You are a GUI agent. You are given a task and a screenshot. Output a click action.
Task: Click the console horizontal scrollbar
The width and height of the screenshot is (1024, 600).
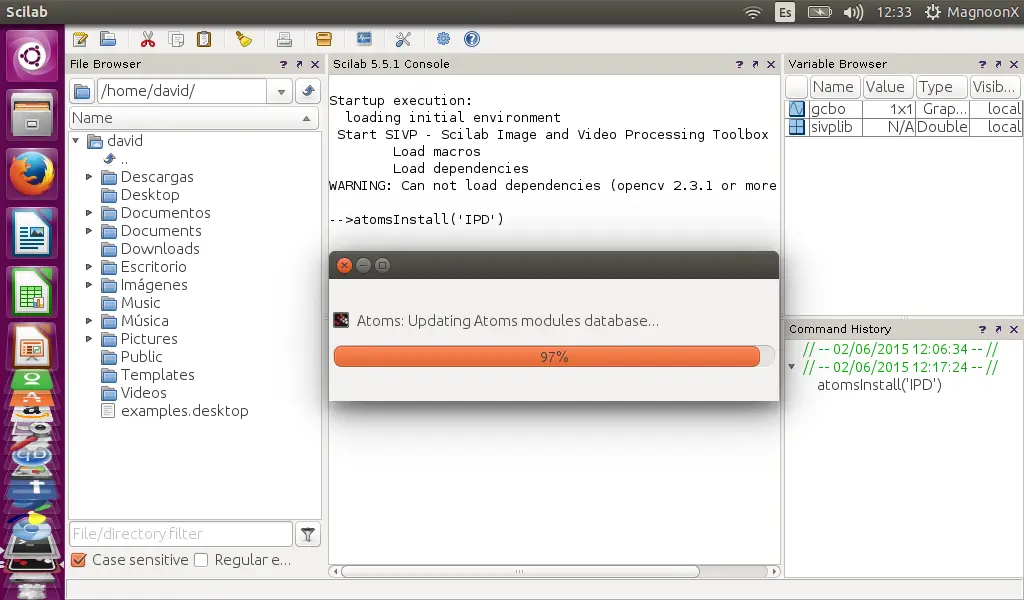click(520, 571)
